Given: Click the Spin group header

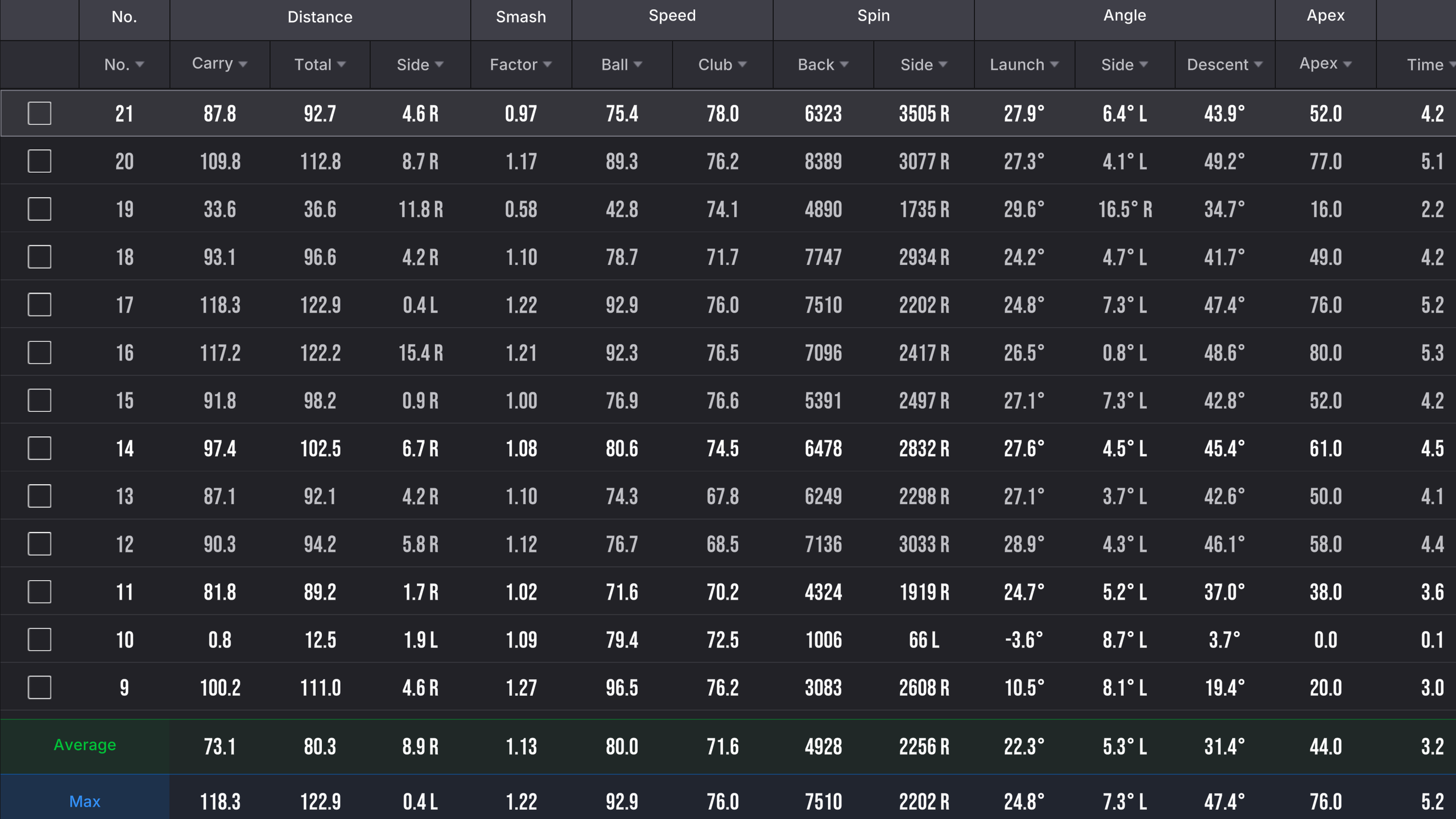Looking at the screenshot, I should pyautogui.click(x=874, y=16).
